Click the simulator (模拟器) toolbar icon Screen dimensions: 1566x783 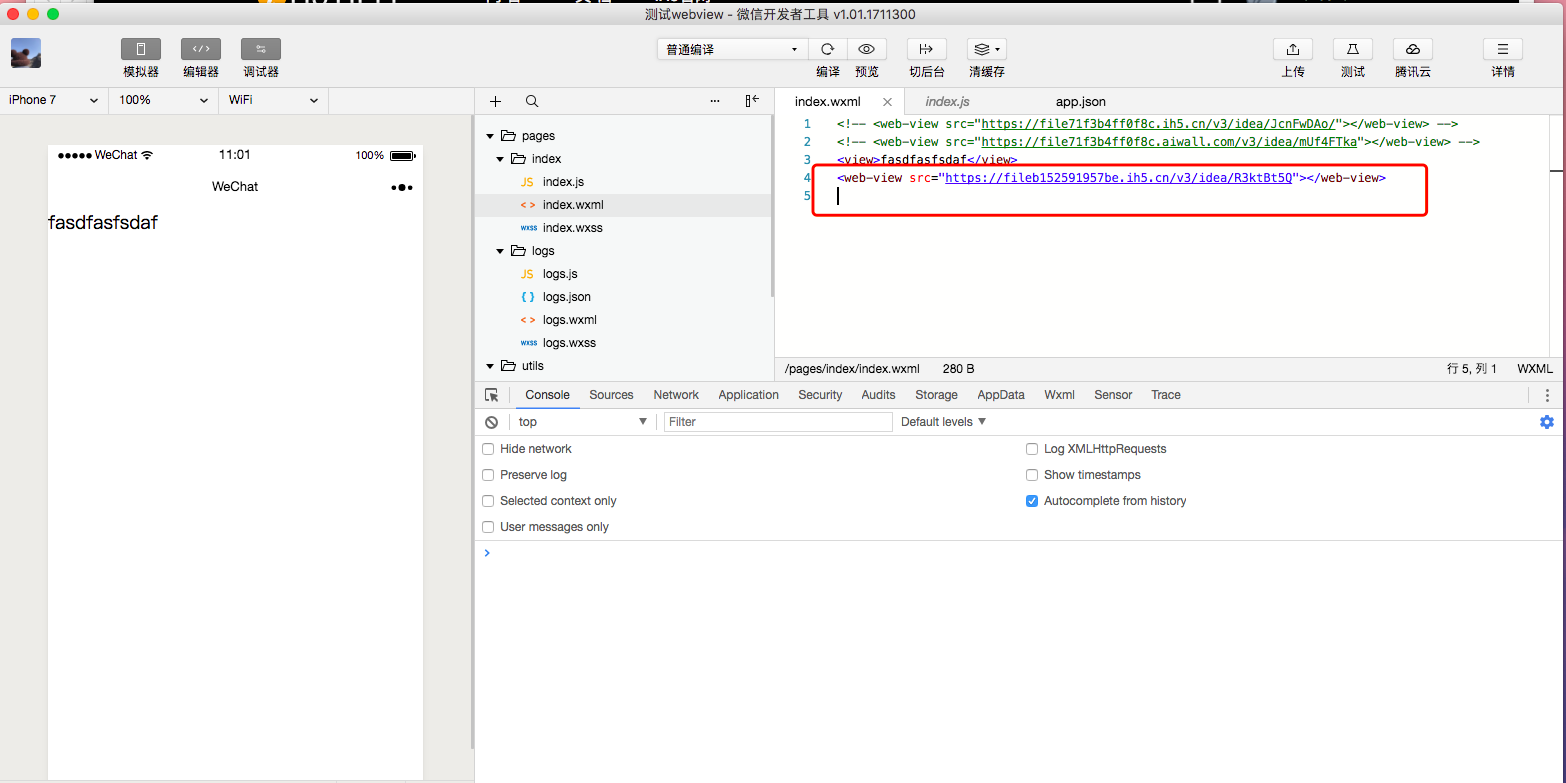[x=140, y=49]
